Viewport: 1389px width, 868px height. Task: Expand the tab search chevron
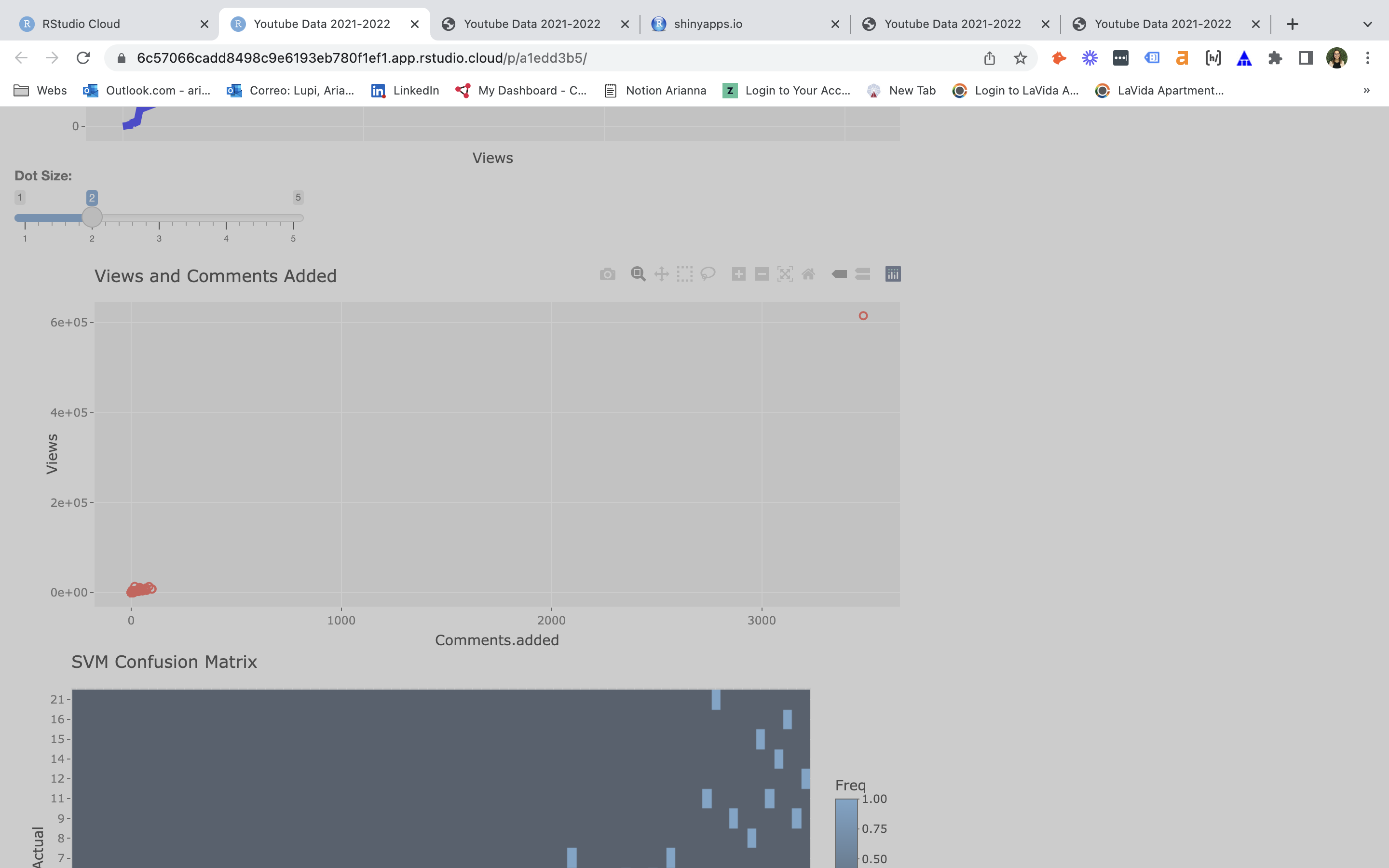click(x=1368, y=24)
